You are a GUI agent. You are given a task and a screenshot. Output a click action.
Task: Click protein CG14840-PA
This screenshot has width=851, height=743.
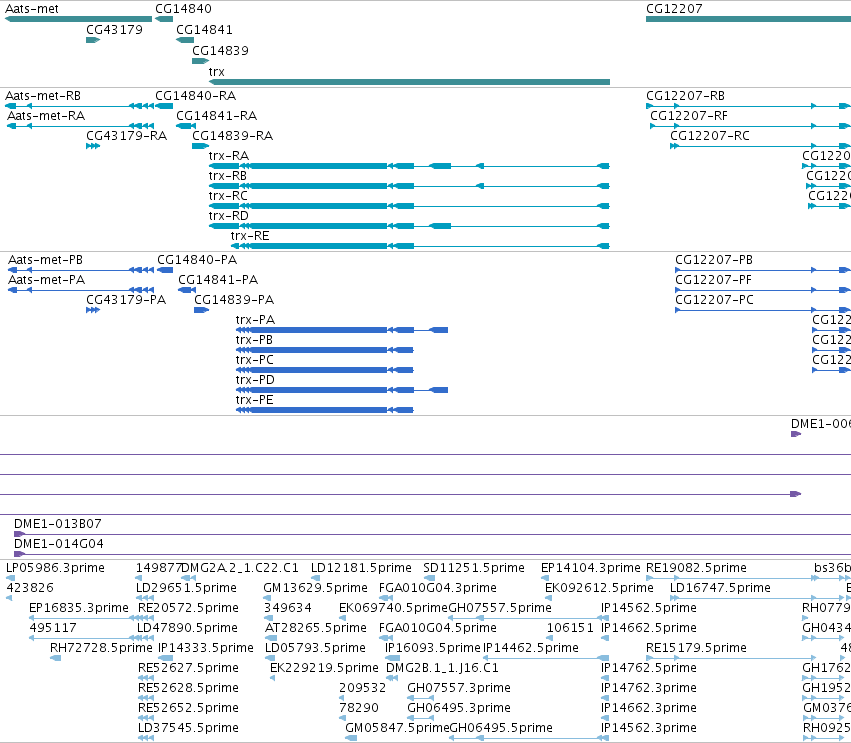(165, 270)
